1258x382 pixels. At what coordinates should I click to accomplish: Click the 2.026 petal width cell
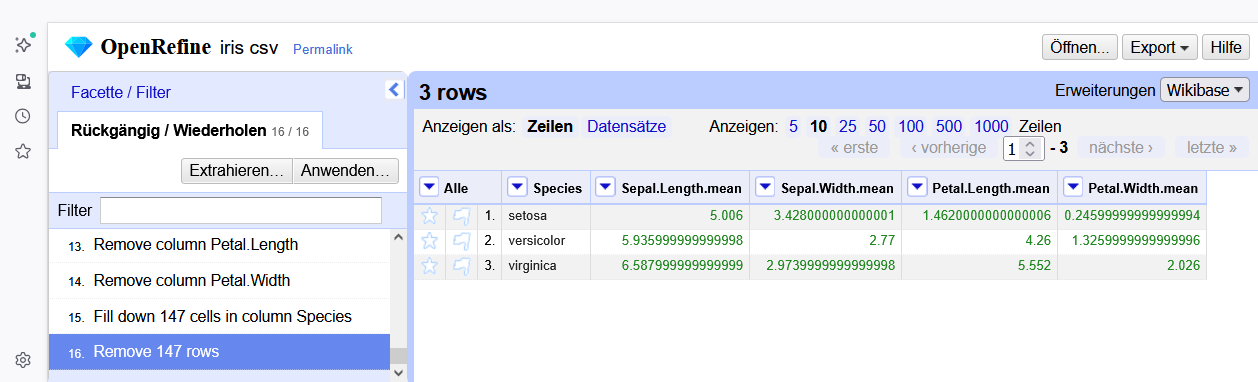click(1132, 266)
